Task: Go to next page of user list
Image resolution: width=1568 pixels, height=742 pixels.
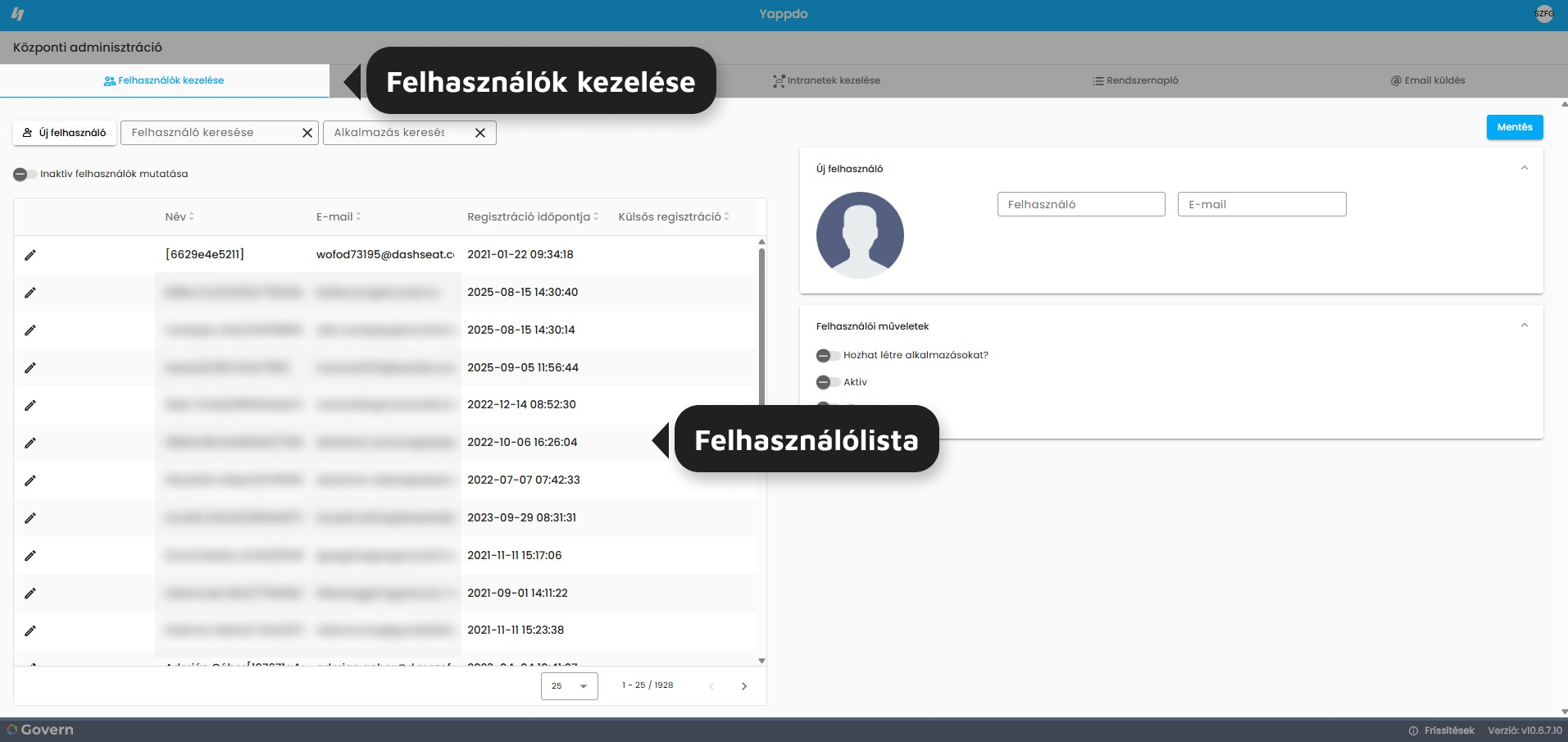Action: tap(744, 686)
